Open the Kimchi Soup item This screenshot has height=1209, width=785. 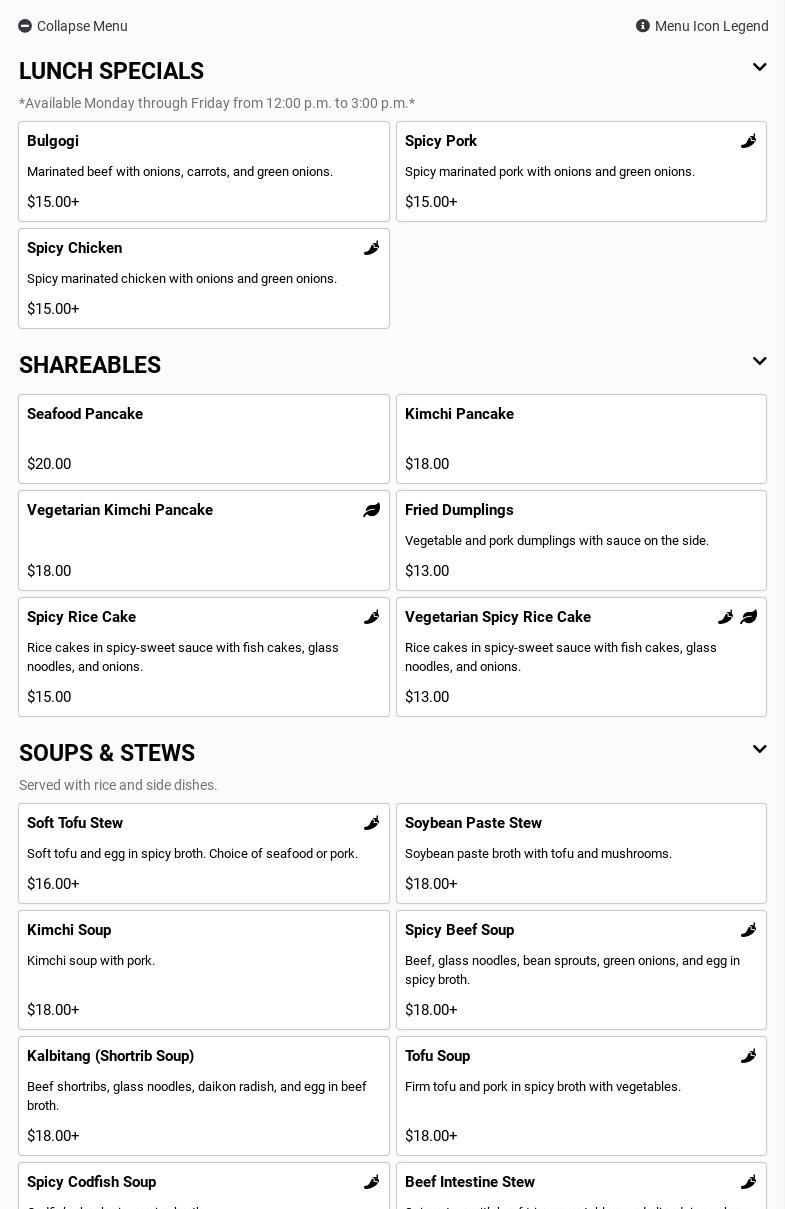point(204,969)
